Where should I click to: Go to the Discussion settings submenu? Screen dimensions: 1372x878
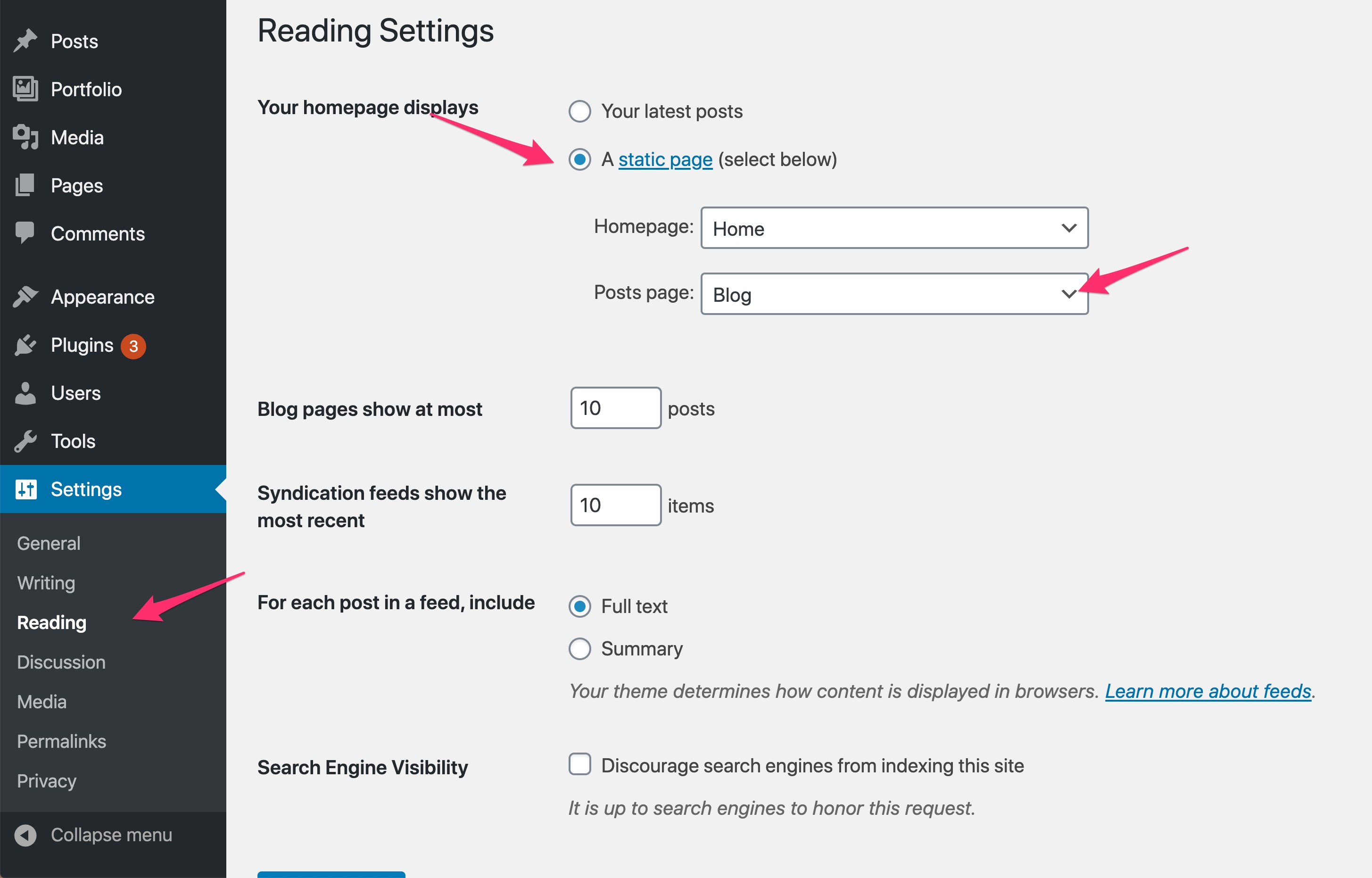62,662
